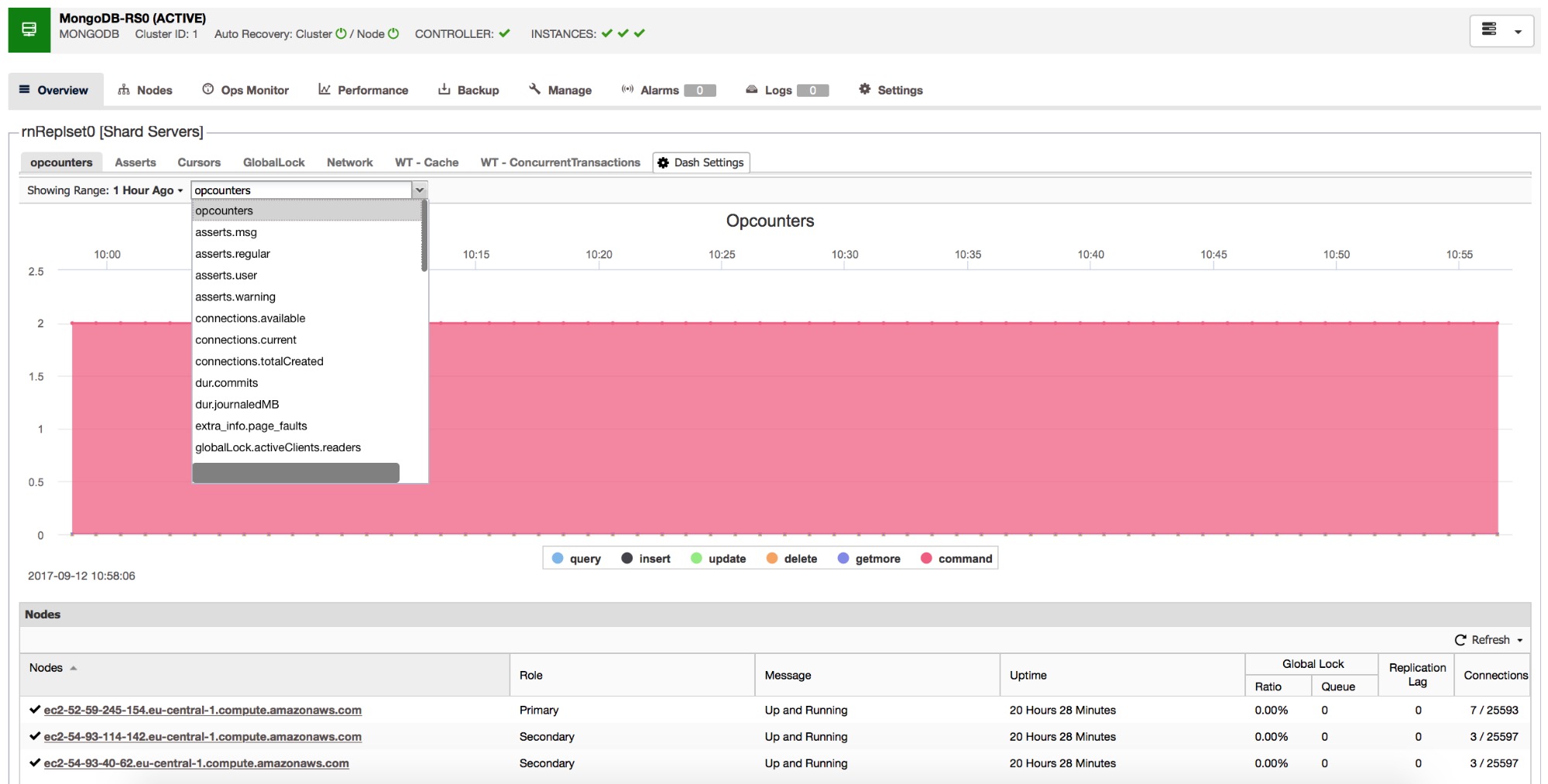The height and width of the screenshot is (784, 1548).
Task: Open the Nodes tab
Action: click(x=146, y=90)
